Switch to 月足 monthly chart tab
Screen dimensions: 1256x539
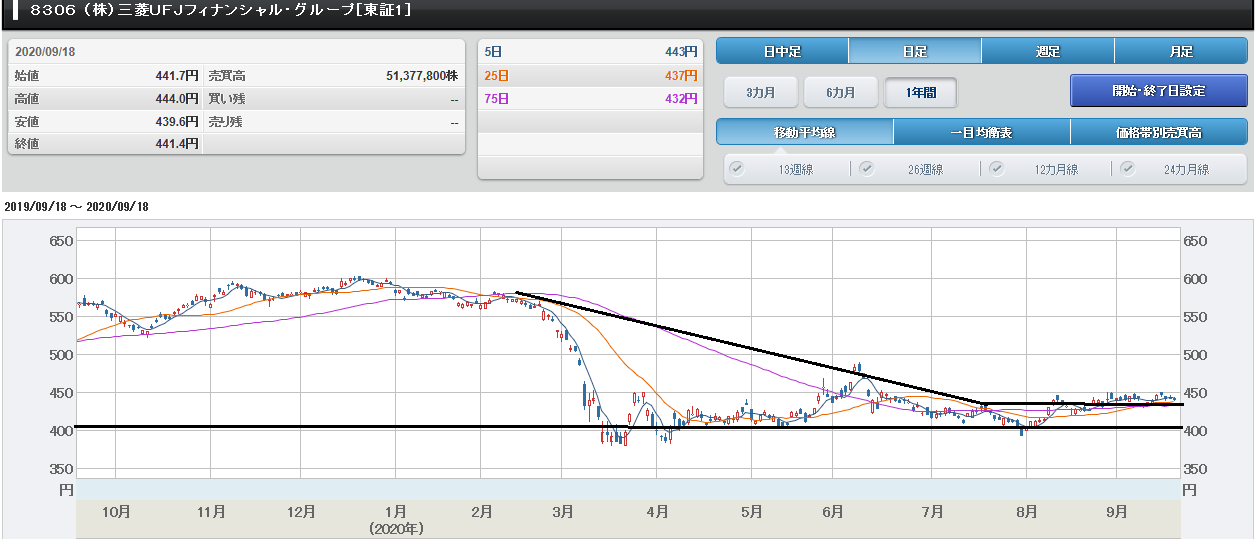tap(1181, 51)
